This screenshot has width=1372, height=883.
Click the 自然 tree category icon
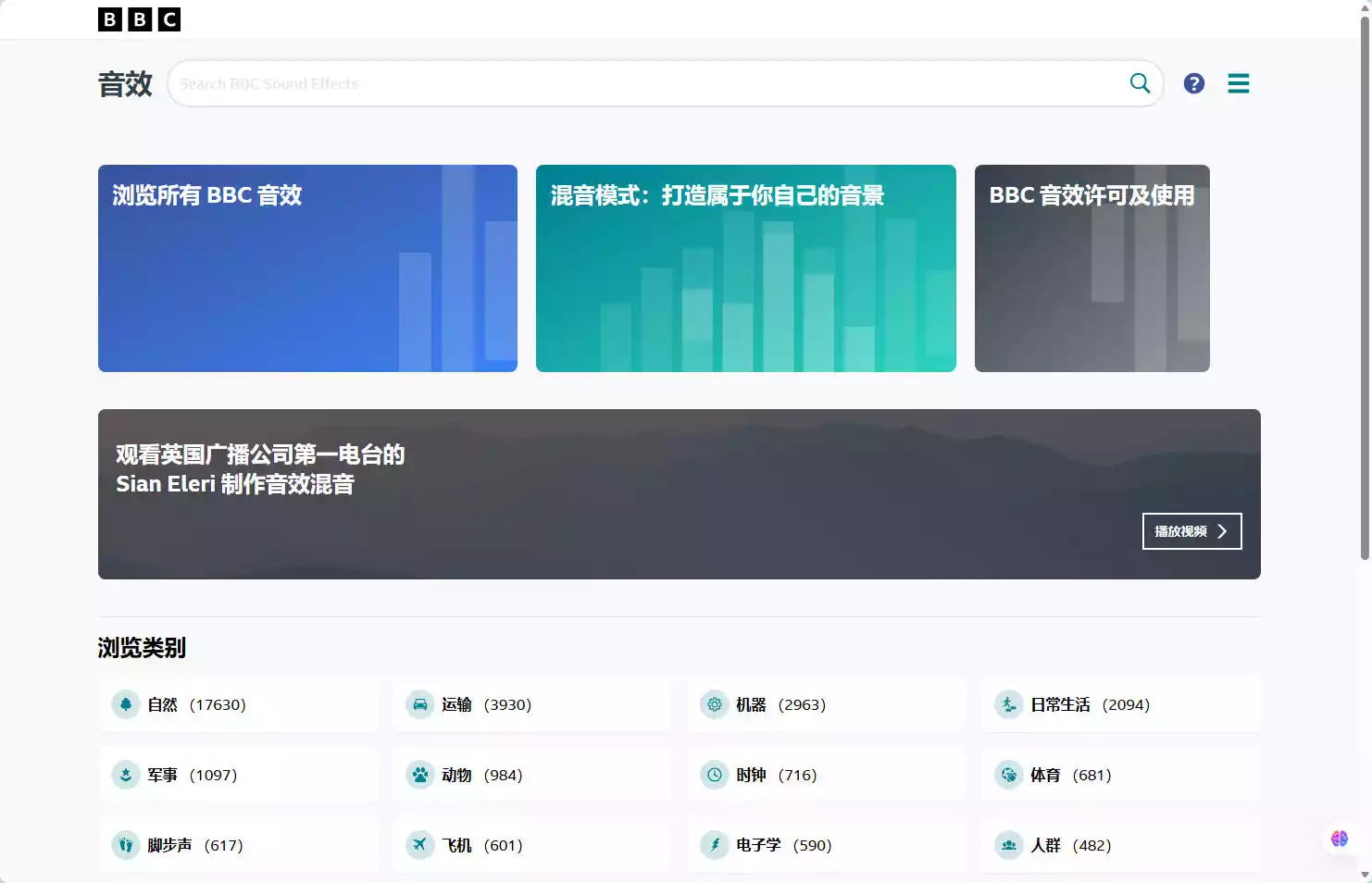coord(126,704)
